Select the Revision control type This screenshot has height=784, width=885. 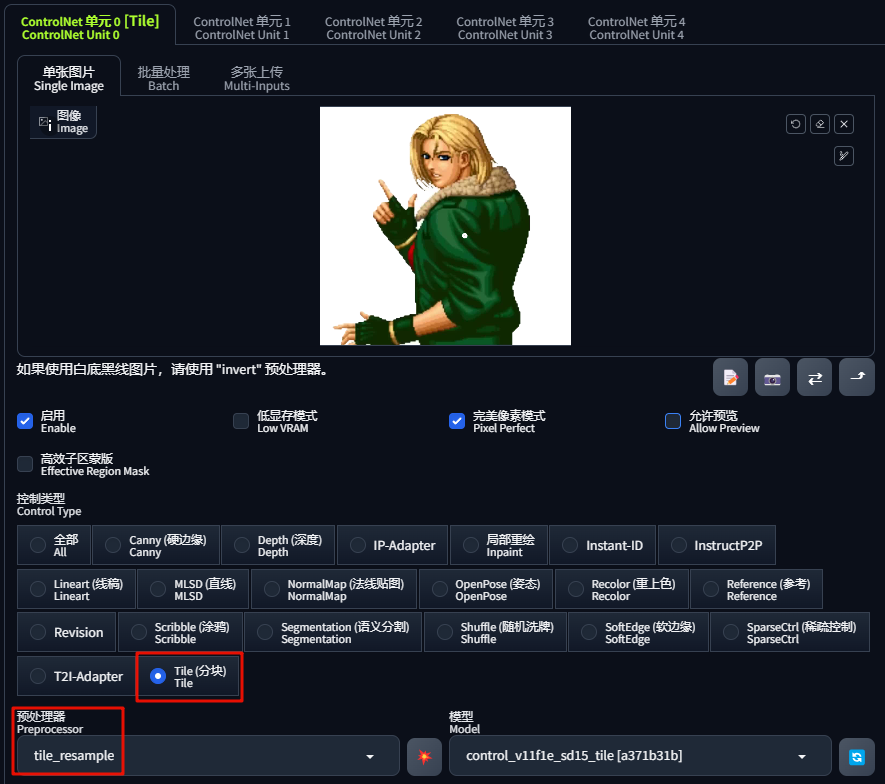(67, 632)
